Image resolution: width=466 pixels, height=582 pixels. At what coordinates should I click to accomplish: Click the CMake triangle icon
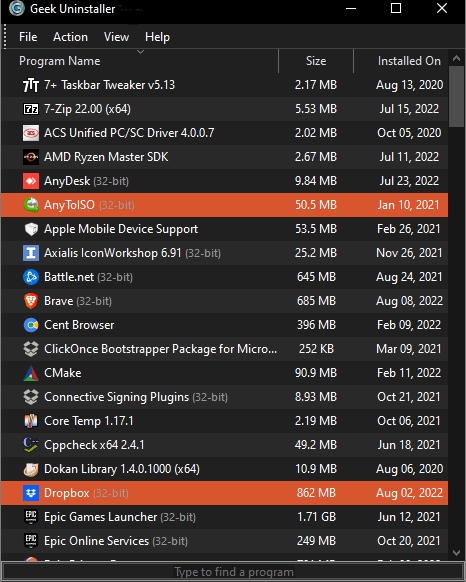(x=31, y=373)
